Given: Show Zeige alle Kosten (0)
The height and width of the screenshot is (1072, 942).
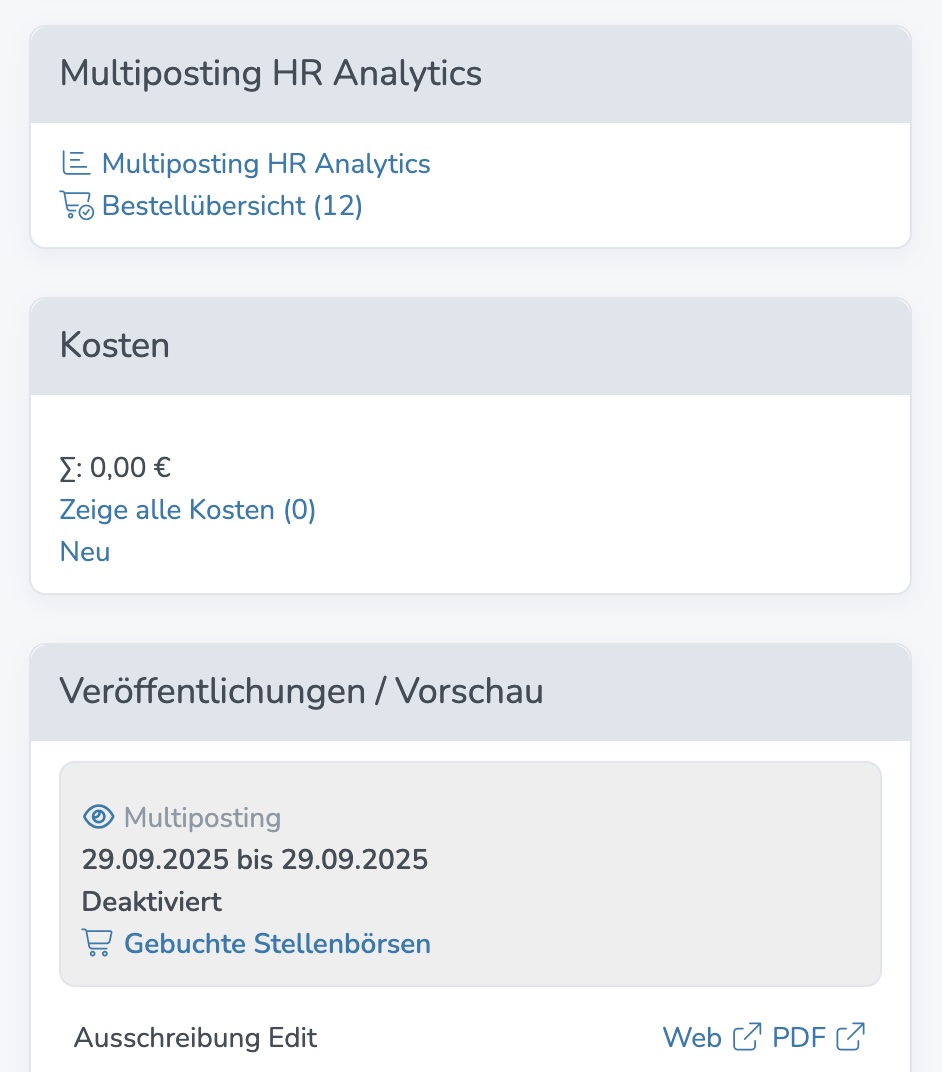Looking at the screenshot, I should 187,510.
